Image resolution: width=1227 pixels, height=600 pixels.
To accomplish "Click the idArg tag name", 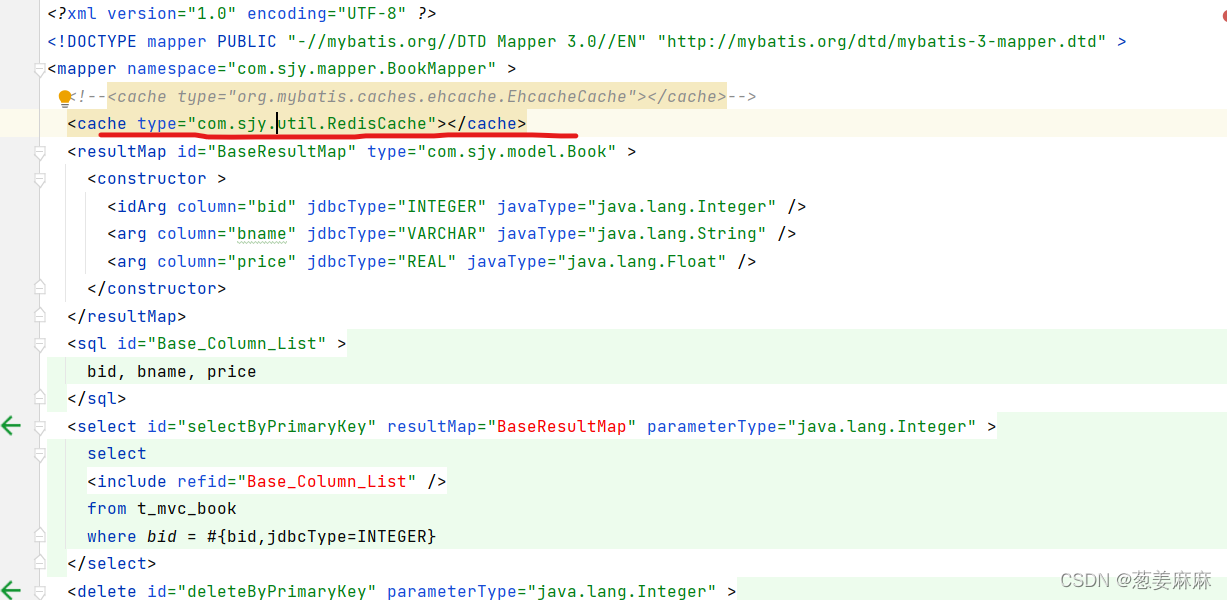I will tap(142, 207).
